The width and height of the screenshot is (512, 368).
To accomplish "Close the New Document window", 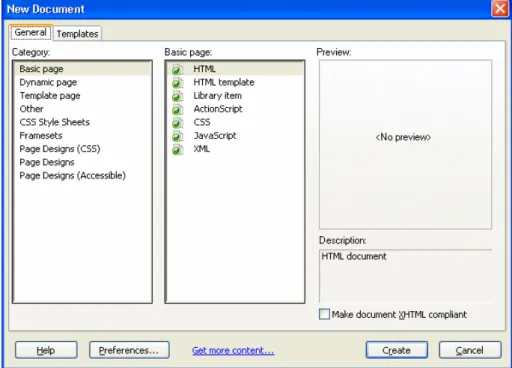I will pyautogui.click(x=500, y=9).
